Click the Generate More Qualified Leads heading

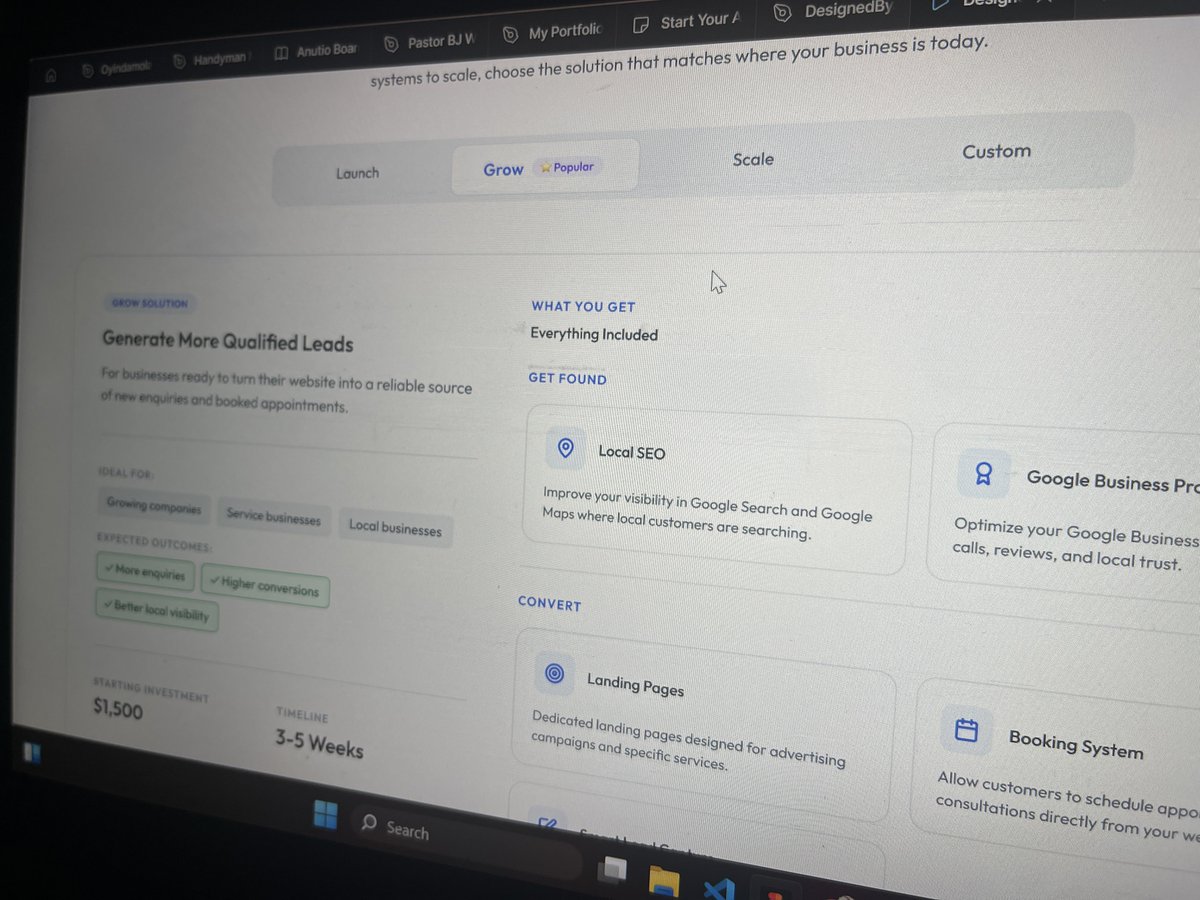[x=228, y=342]
